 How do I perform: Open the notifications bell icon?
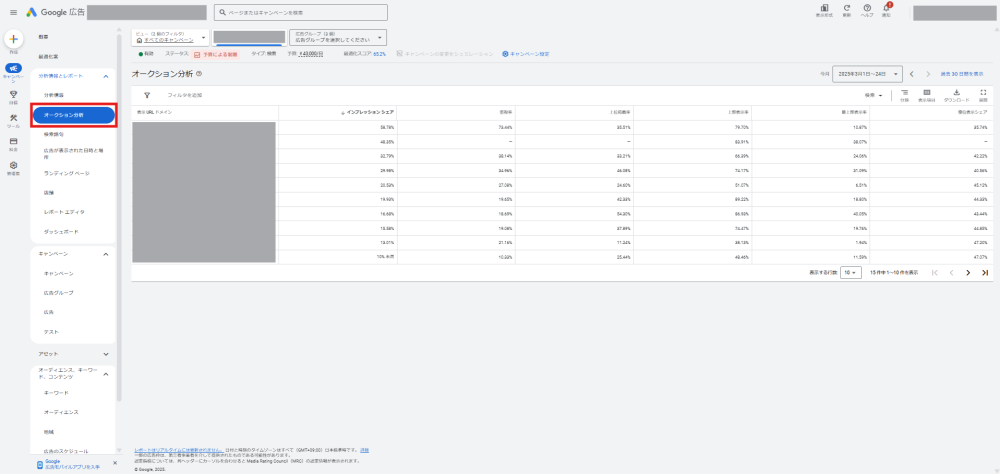click(886, 8)
